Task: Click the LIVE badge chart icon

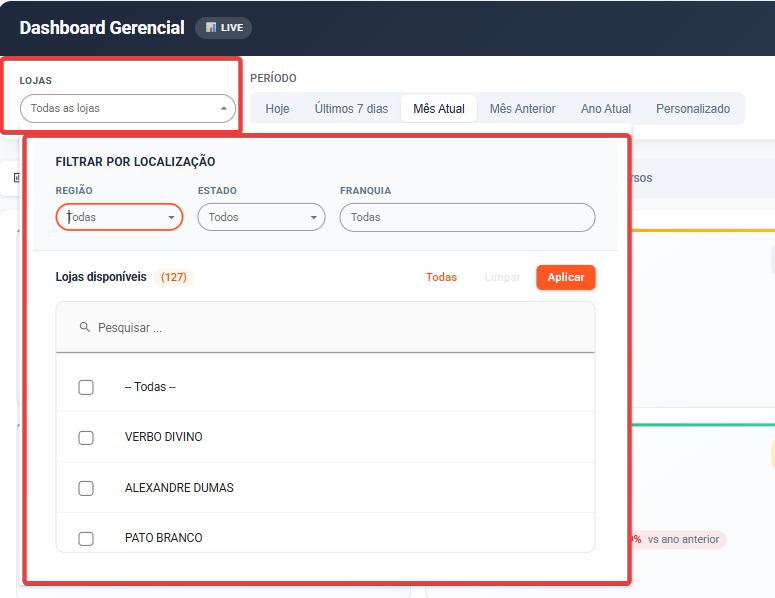Action: [x=211, y=28]
